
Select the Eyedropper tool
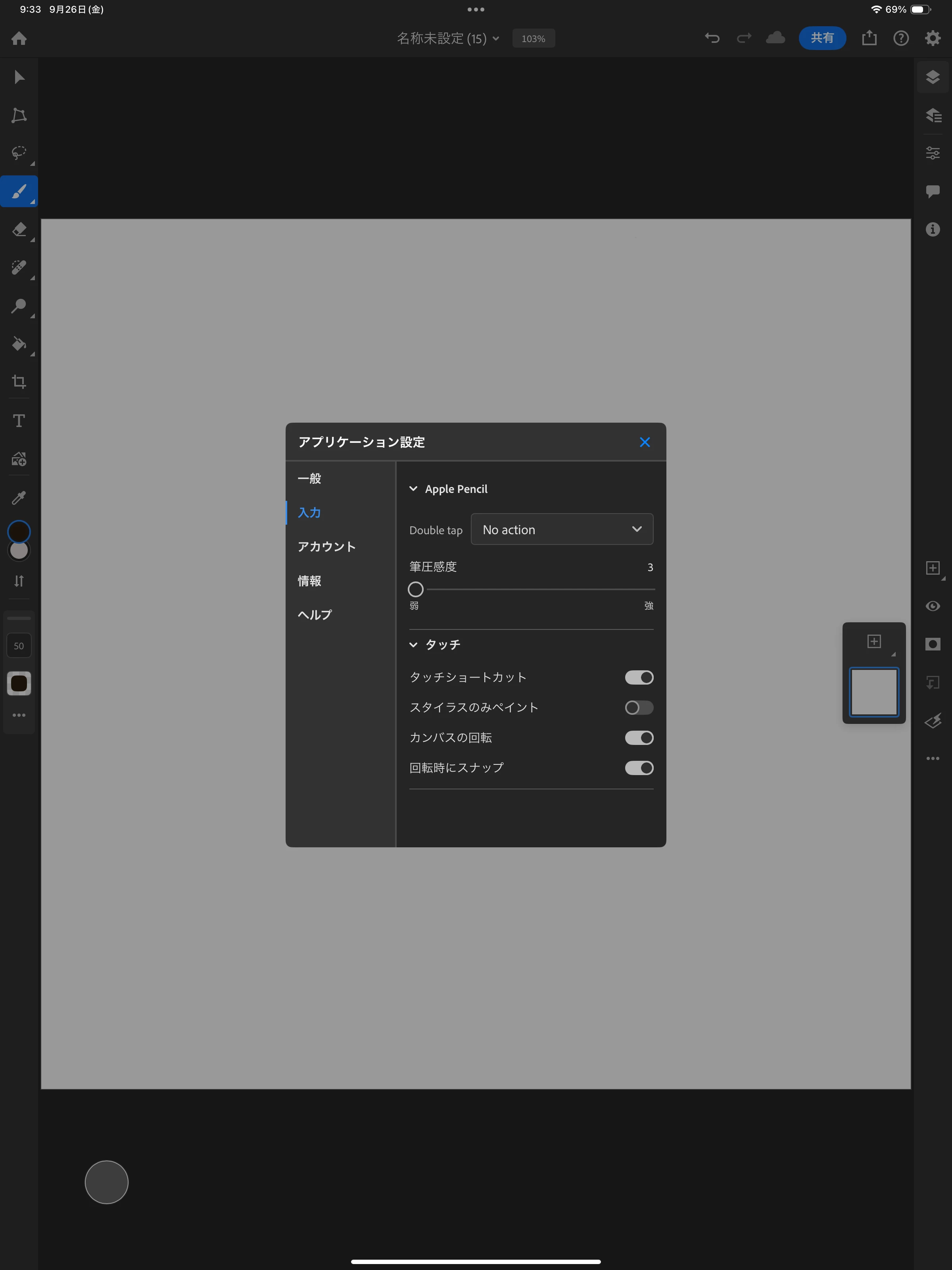19,497
